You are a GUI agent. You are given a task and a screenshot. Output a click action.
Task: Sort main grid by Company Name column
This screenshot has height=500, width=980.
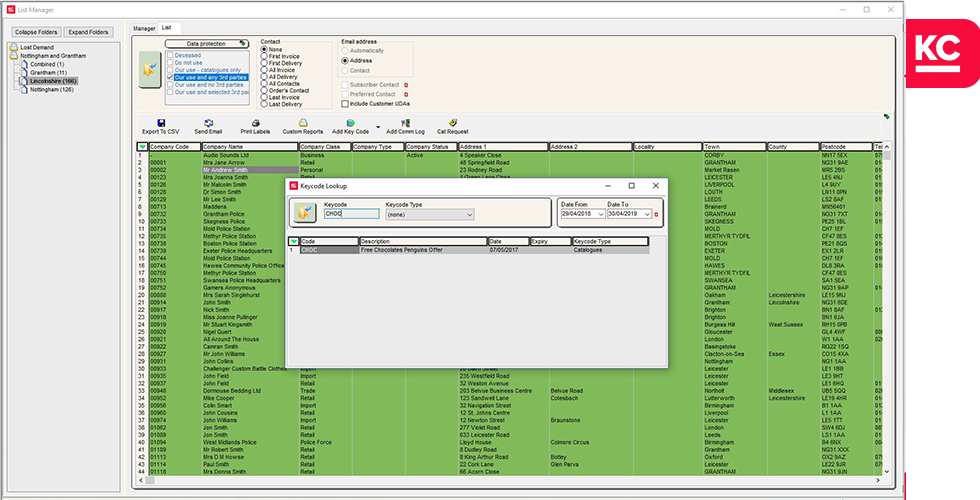click(x=250, y=147)
